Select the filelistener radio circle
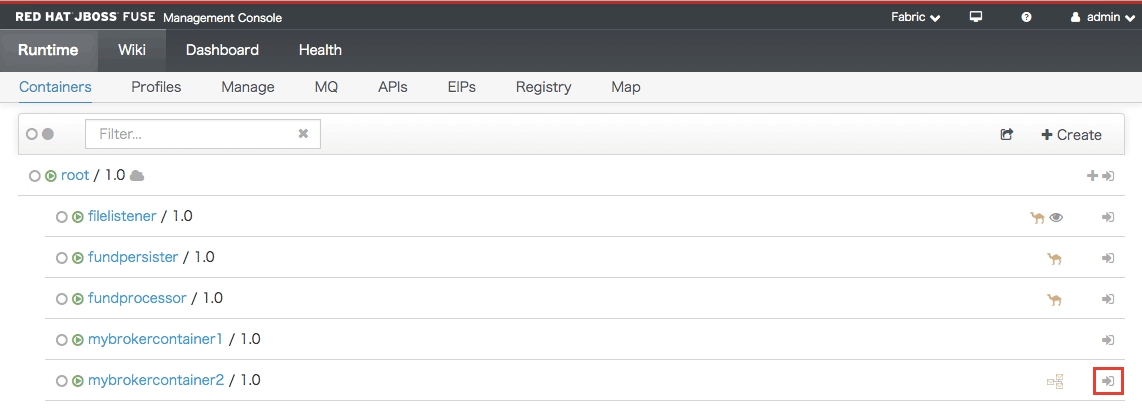 click(62, 216)
